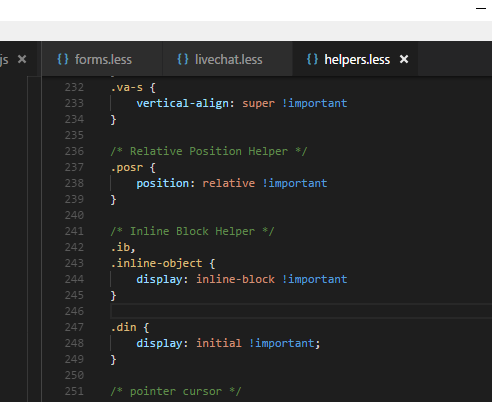Click the 'initial' value
Screen dimensions: 492x402
219,343
